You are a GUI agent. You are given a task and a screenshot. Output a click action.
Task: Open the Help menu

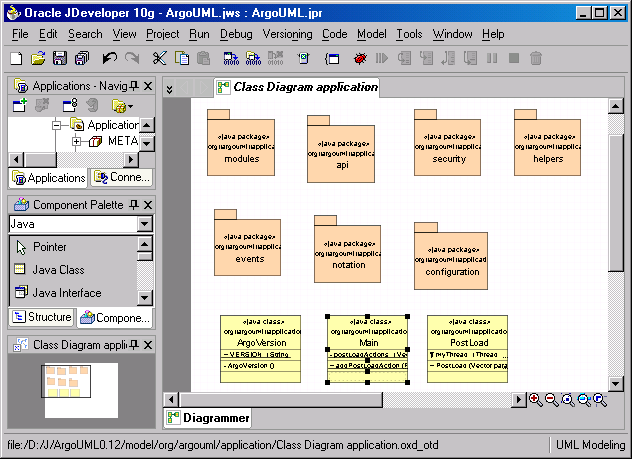493,34
